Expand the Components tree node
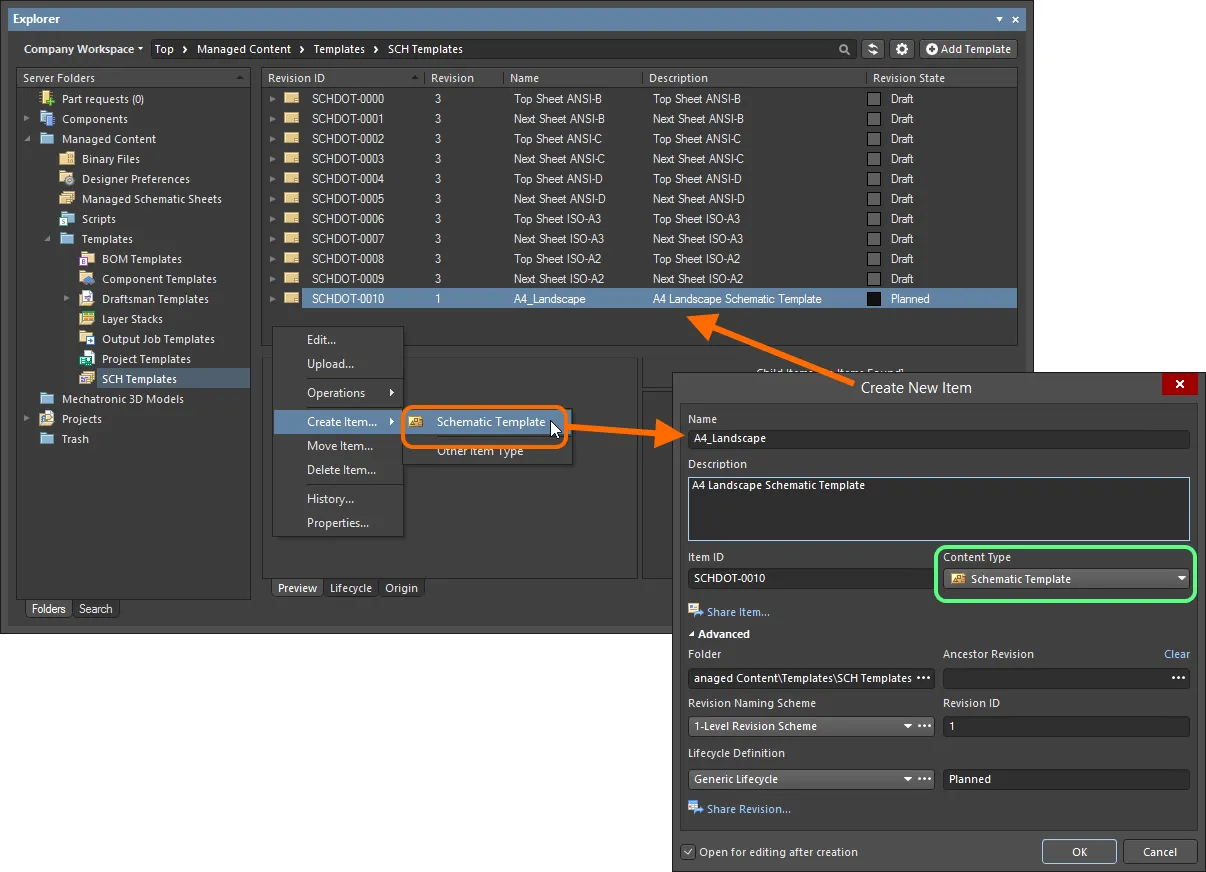Viewport: 1206px width, 872px height. click(x=28, y=119)
